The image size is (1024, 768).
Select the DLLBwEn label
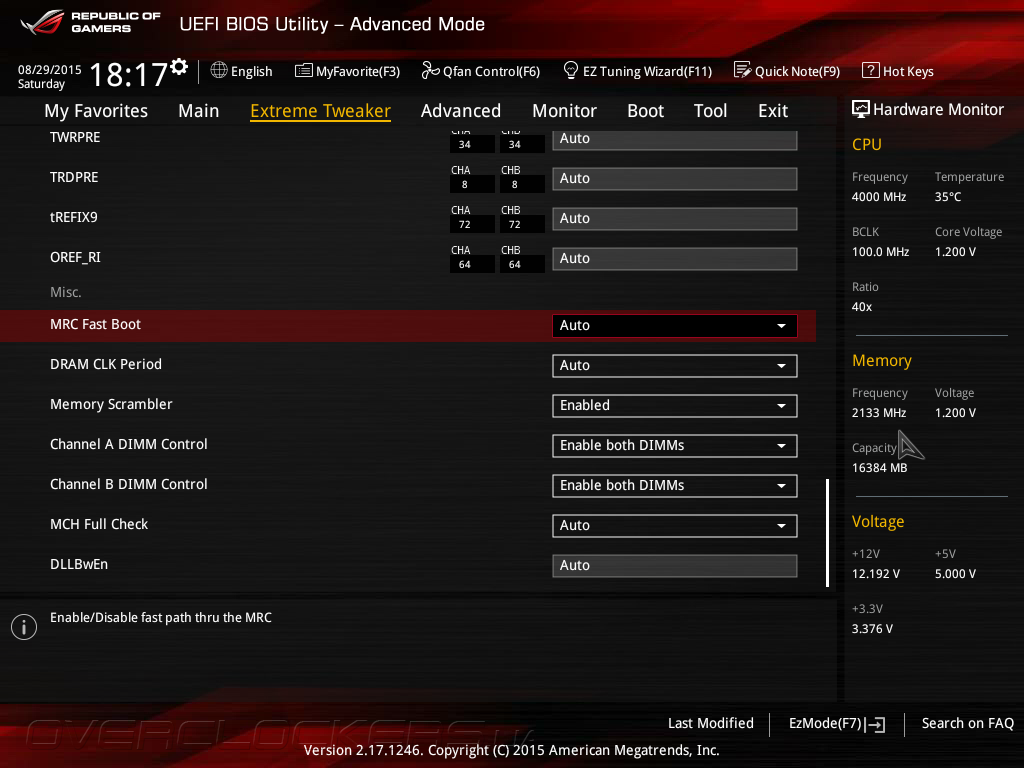tap(79, 564)
